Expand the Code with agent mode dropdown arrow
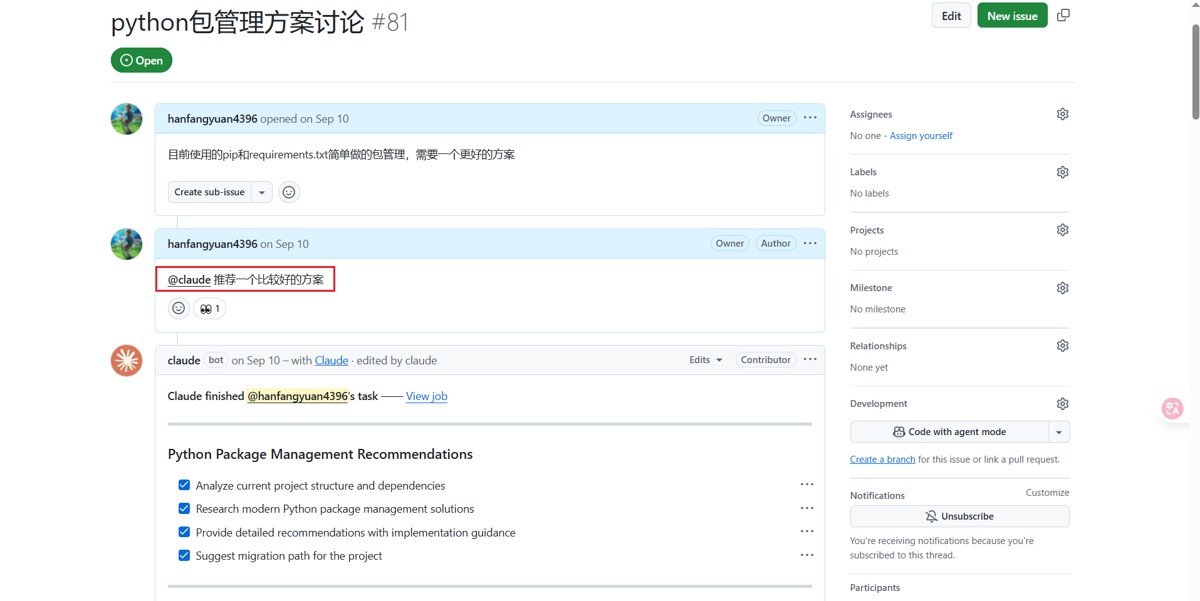This screenshot has width=1200, height=601. [x=1059, y=432]
